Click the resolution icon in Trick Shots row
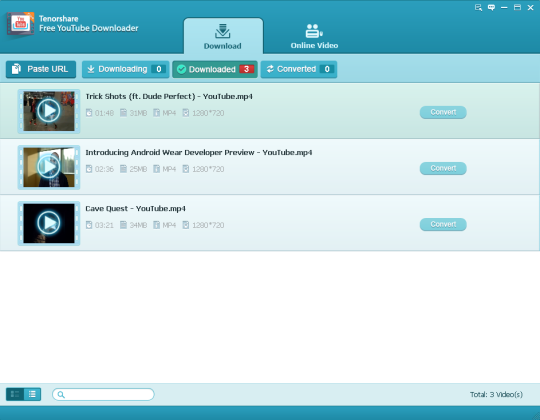 point(186,113)
